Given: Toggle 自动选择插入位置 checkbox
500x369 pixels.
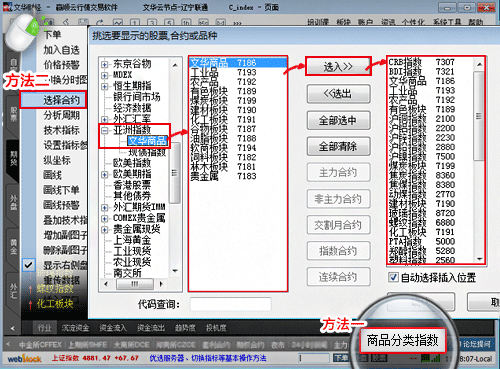Looking at the screenshot, I should pyautogui.click(x=393, y=277).
